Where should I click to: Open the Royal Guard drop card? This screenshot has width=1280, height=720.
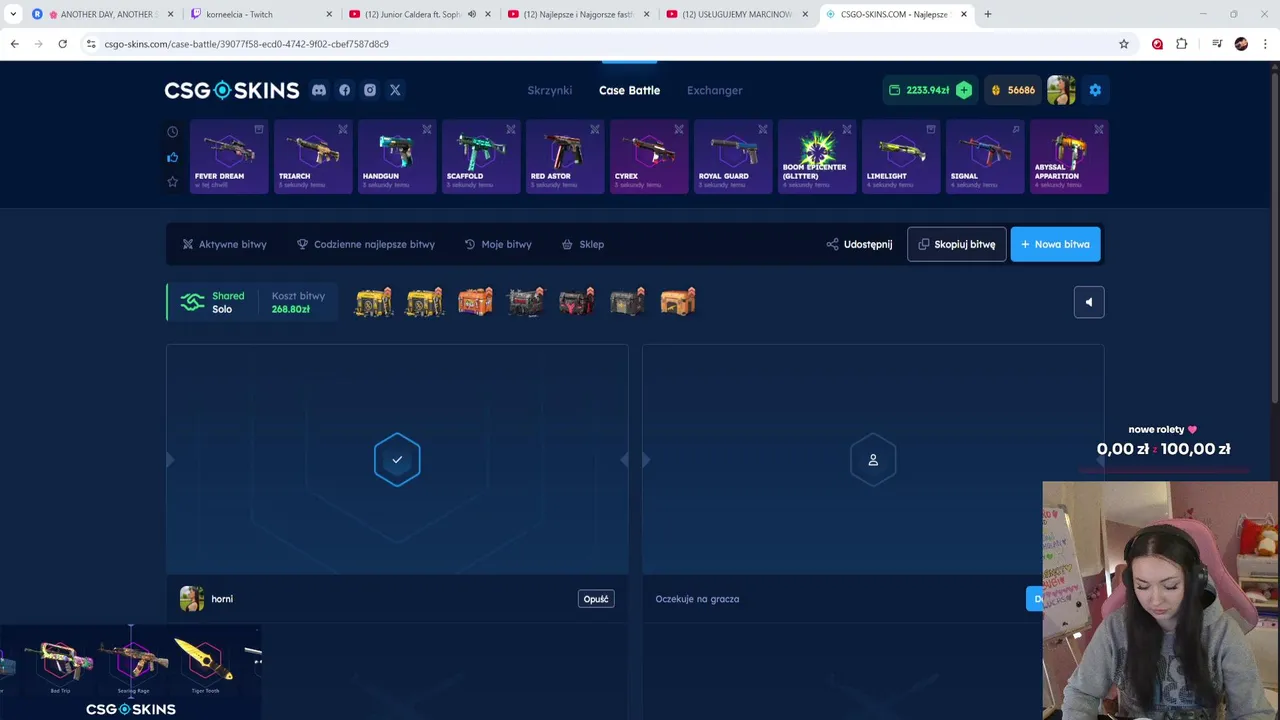pyautogui.click(x=733, y=157)
